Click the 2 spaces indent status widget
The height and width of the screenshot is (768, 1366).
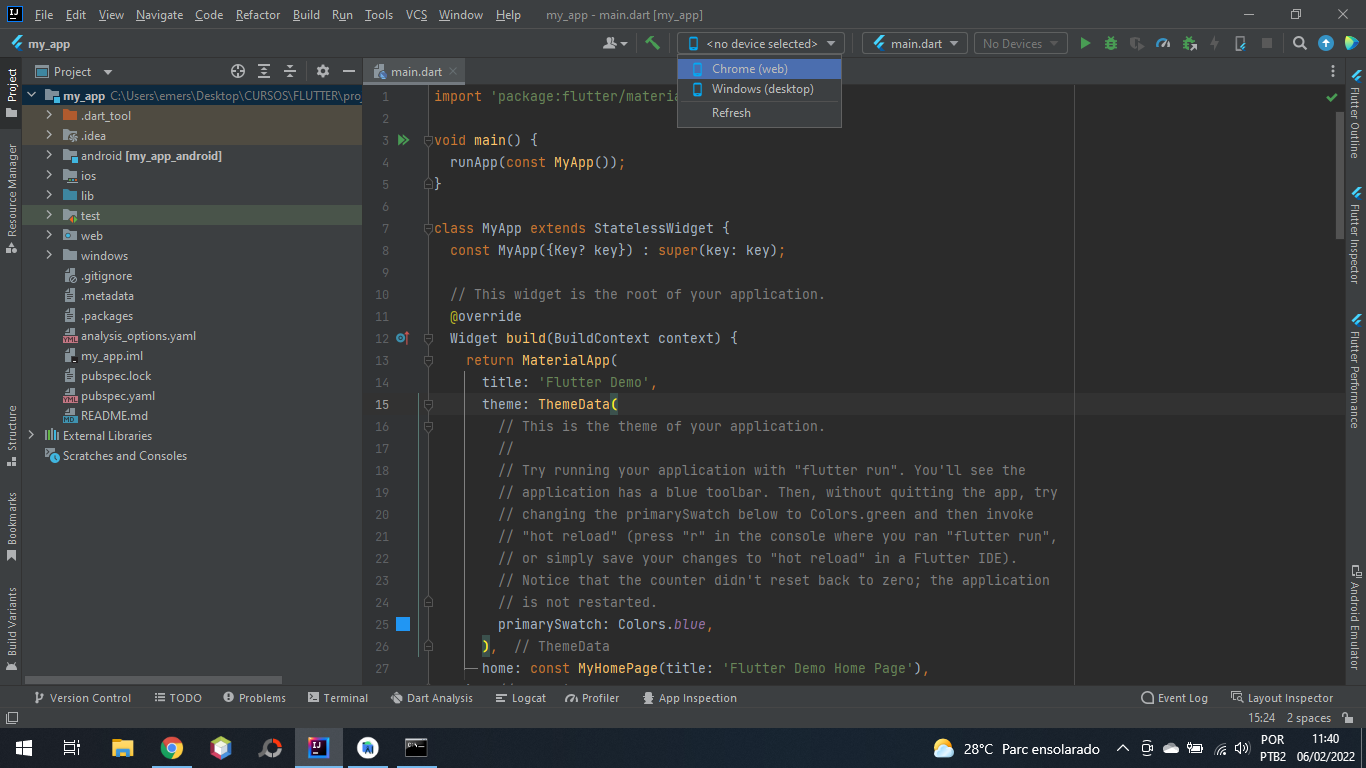pos(1309,718)
